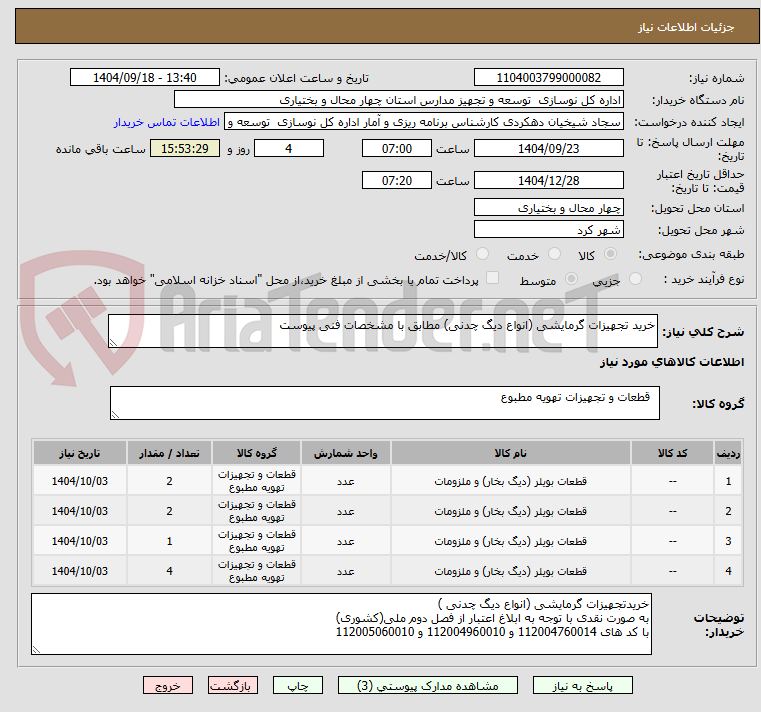This screenshot has height=712, width=761.
Task: Click the quantity cell in row 3
Action: pos(169,541)
